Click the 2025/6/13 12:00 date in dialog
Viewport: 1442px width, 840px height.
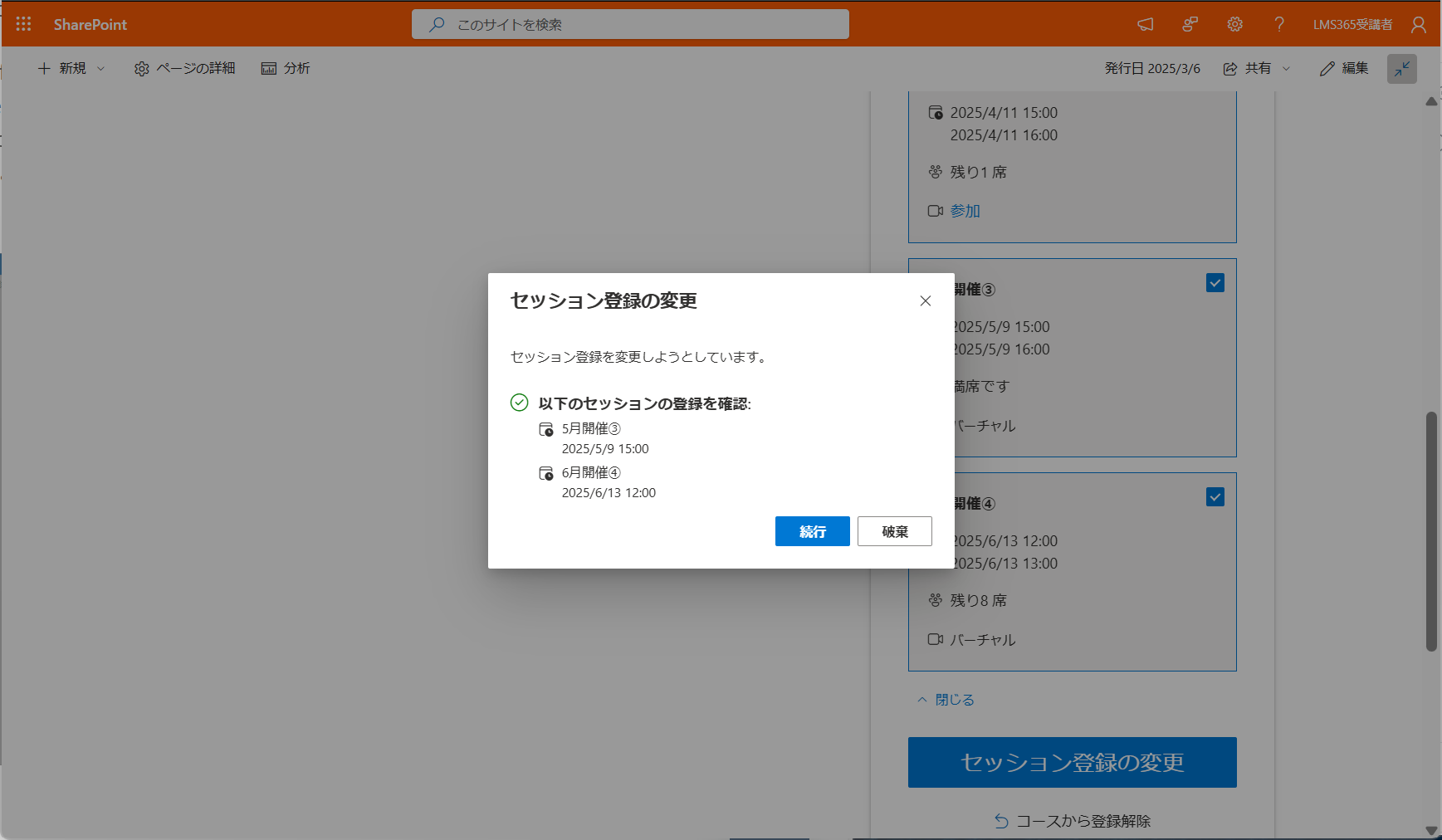pos(609,493)
